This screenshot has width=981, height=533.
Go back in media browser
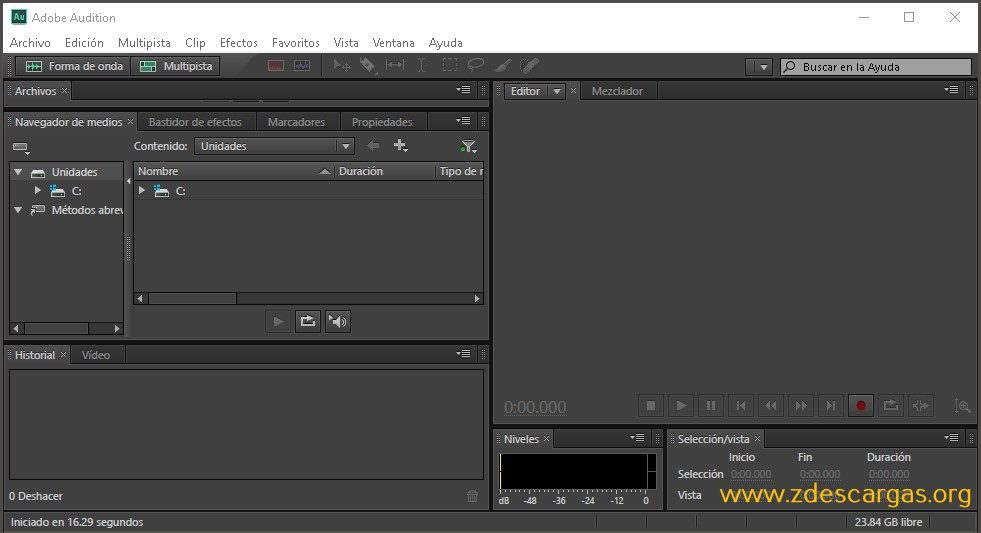[373, 146]
